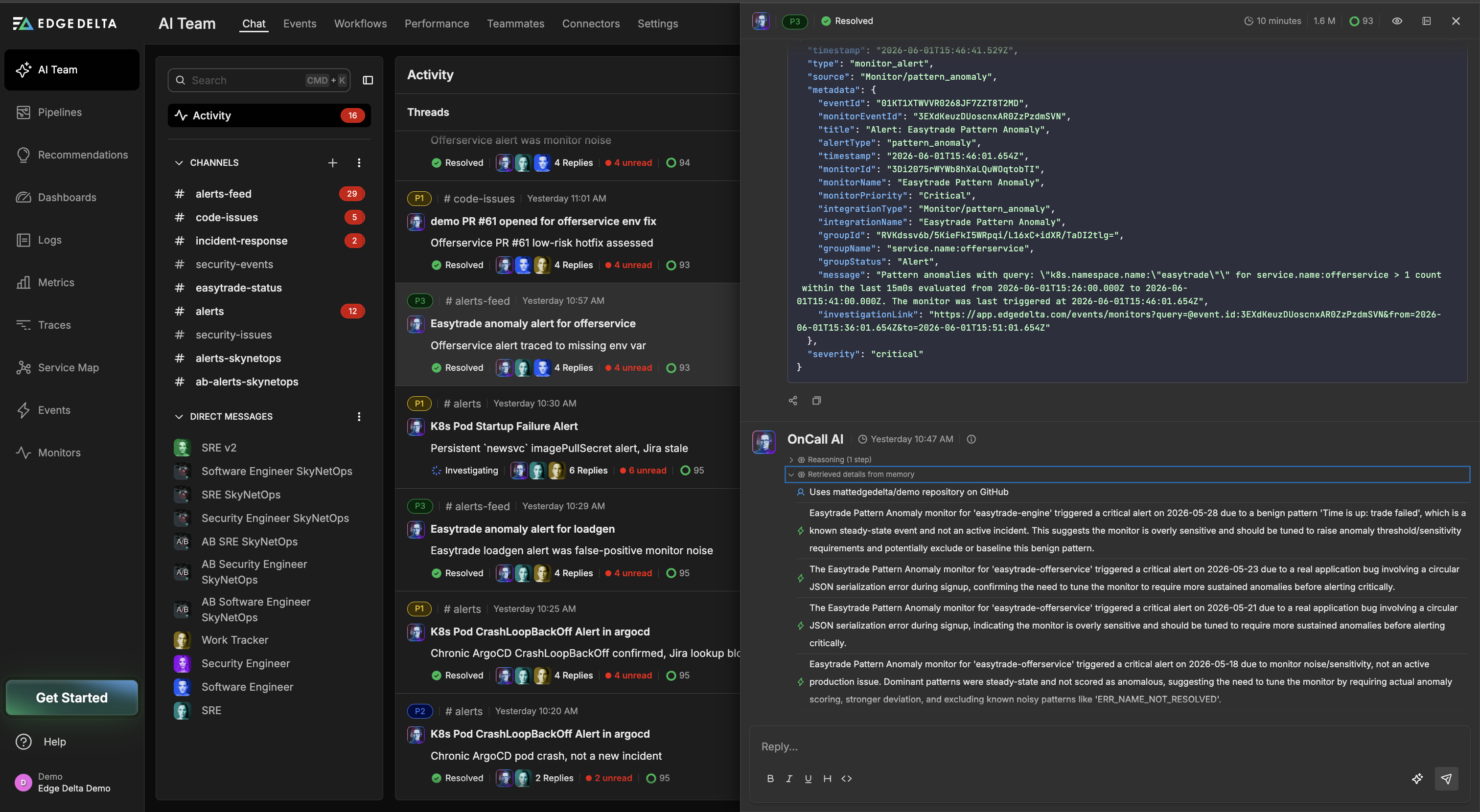
Task: Click the Edge Delta logo
Action: click(65, 23)
